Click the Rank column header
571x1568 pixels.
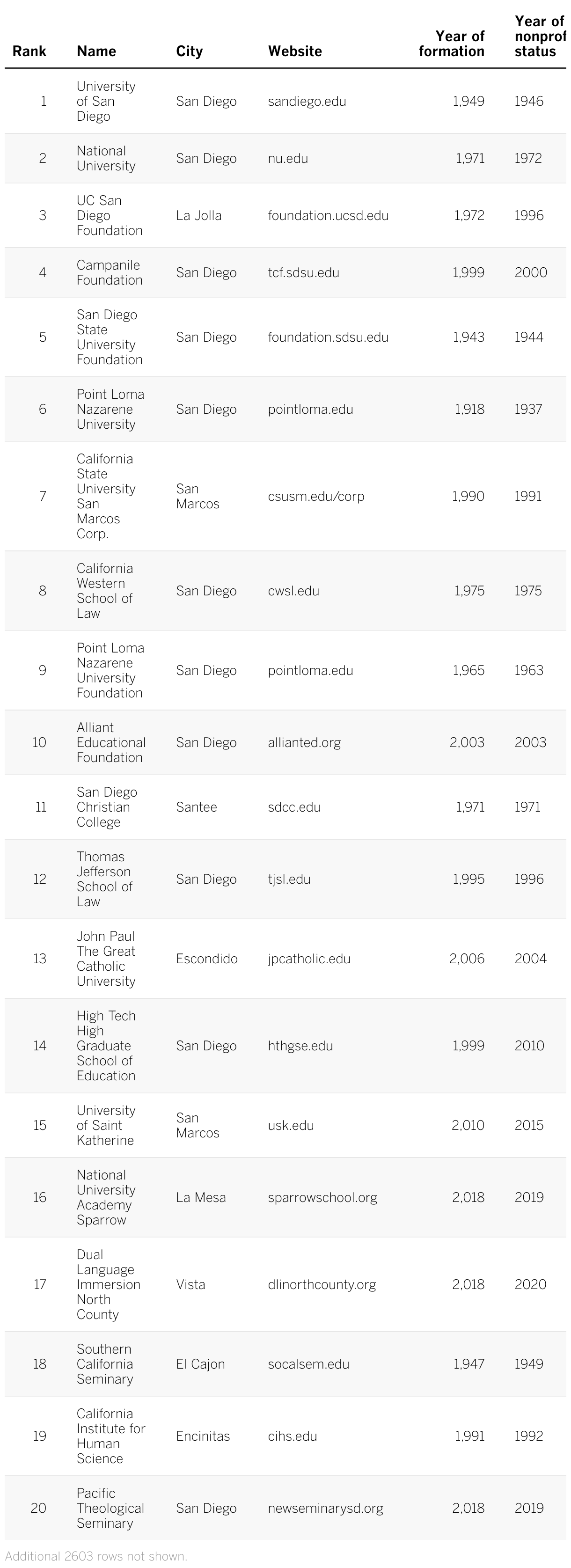coord(29,51)
